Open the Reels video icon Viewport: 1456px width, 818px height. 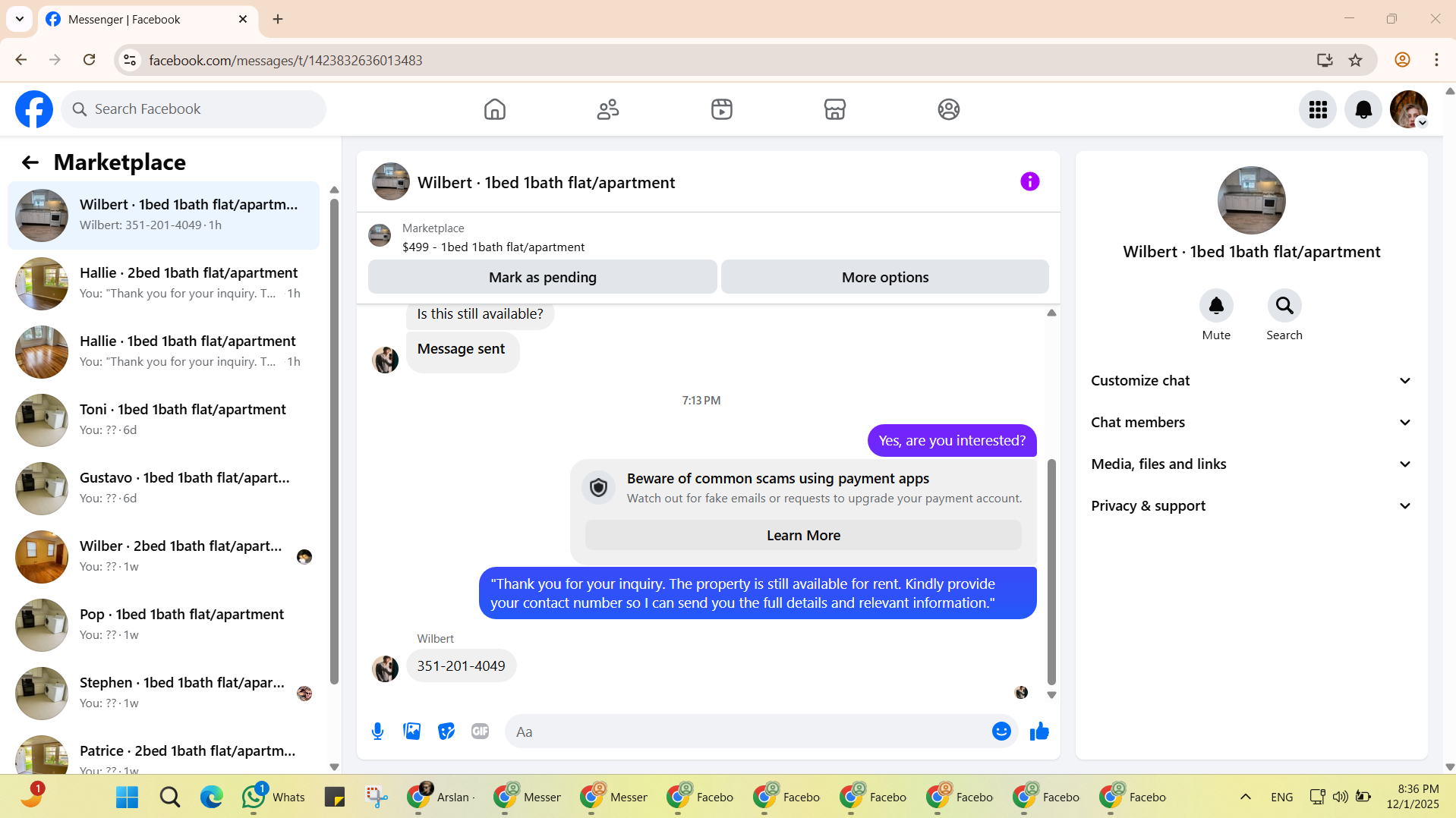coord(722,109)
